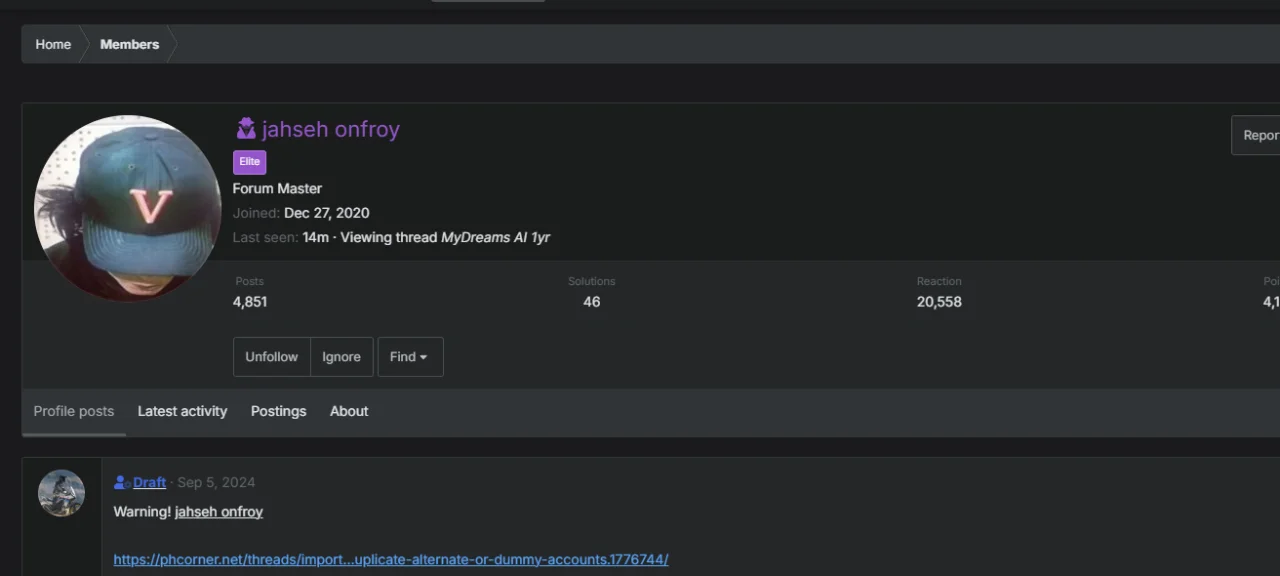Click the Reaction count 20,558
1280x576 pixels.
pos(939,302)
